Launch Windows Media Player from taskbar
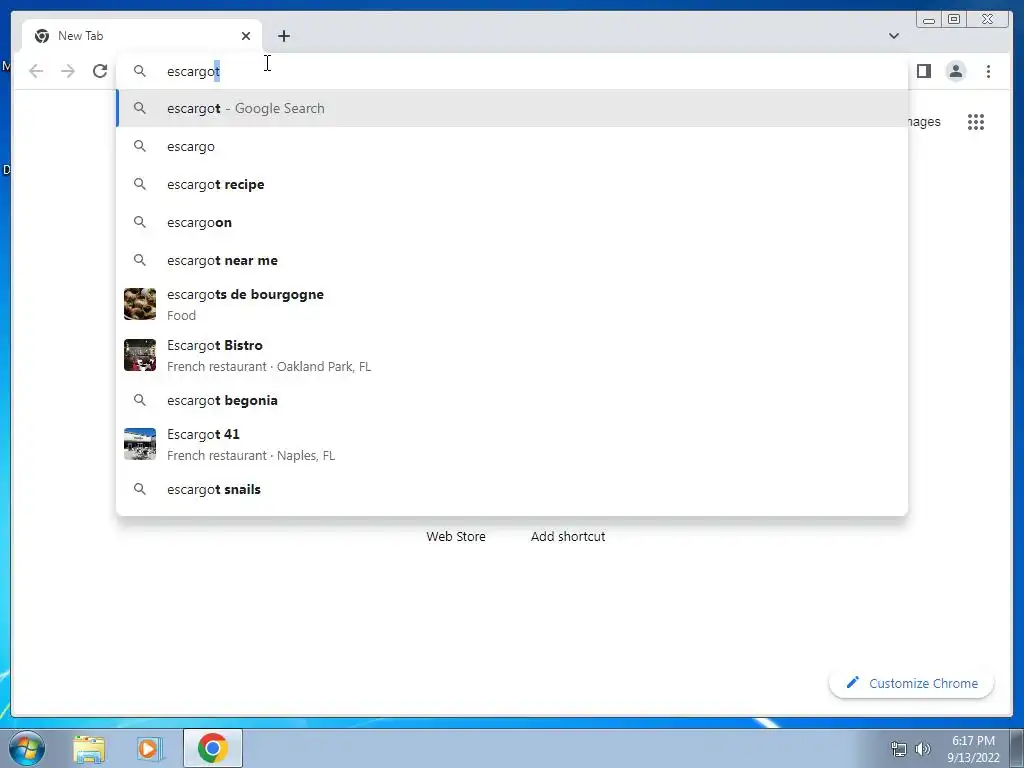1024x768 pixels. (x=150, y=748)
